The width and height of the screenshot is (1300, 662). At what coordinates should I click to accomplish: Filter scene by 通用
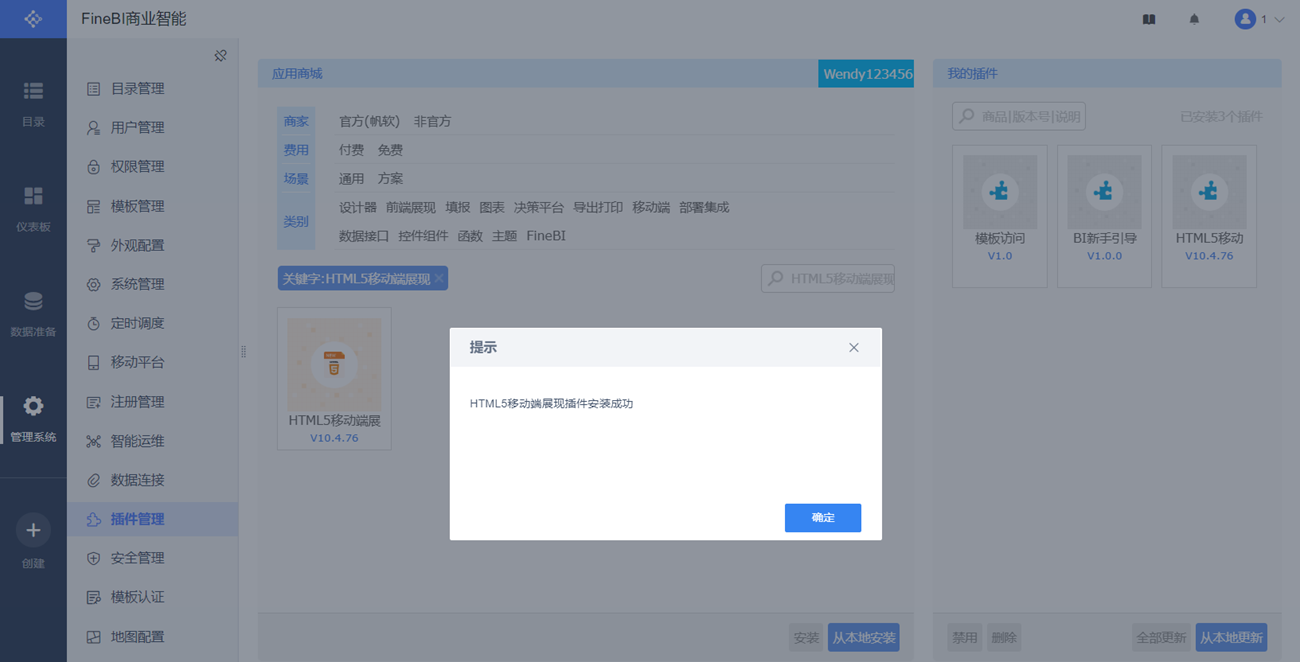351,179
